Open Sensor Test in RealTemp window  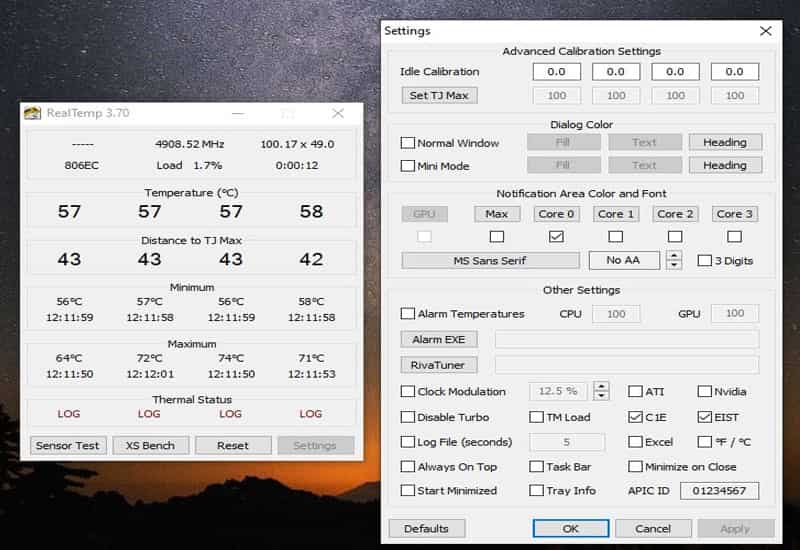68,445
